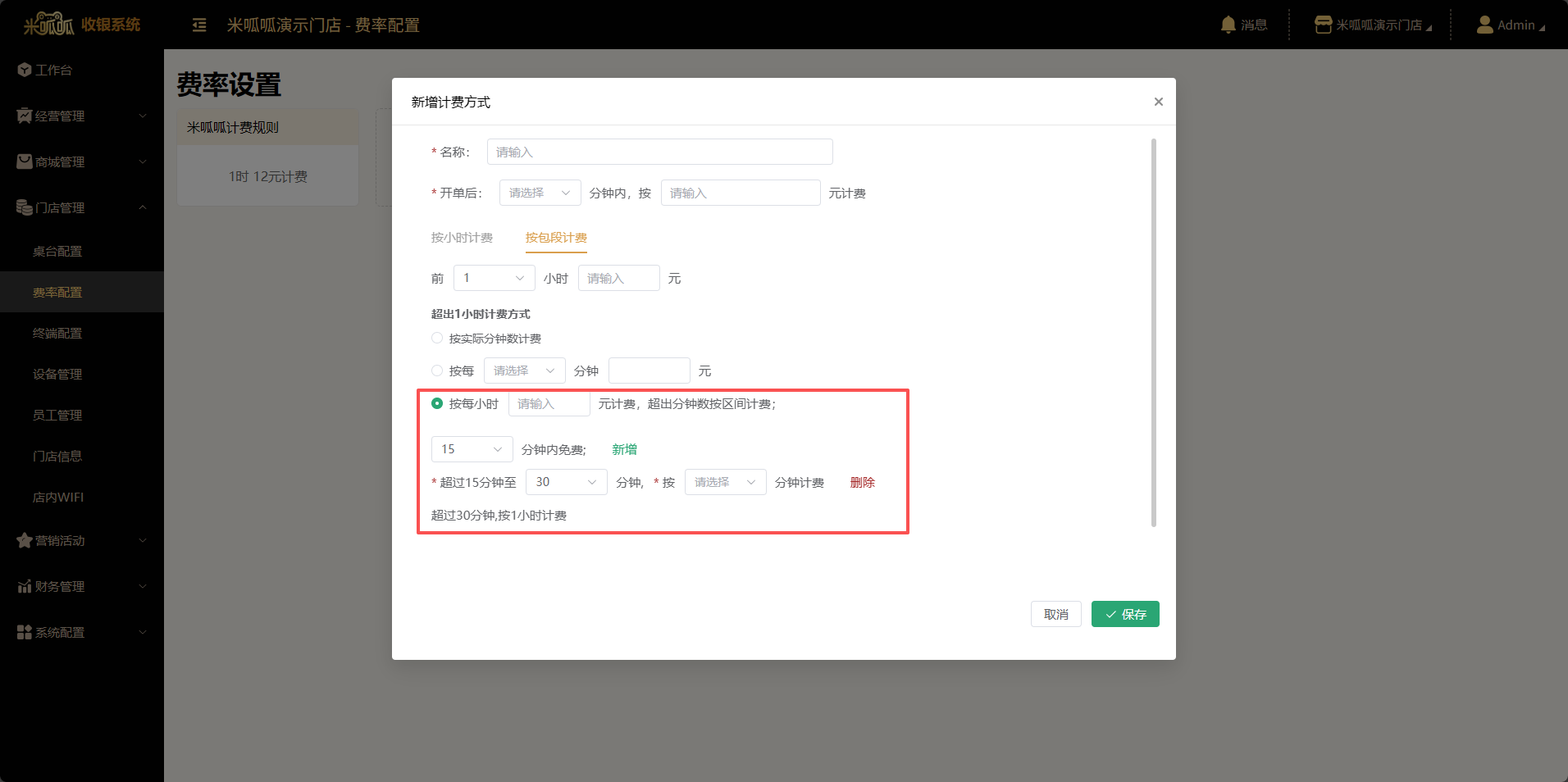Open 桌台配置 in the sidebar
The image size is (1568, 782).
(57, 252)
